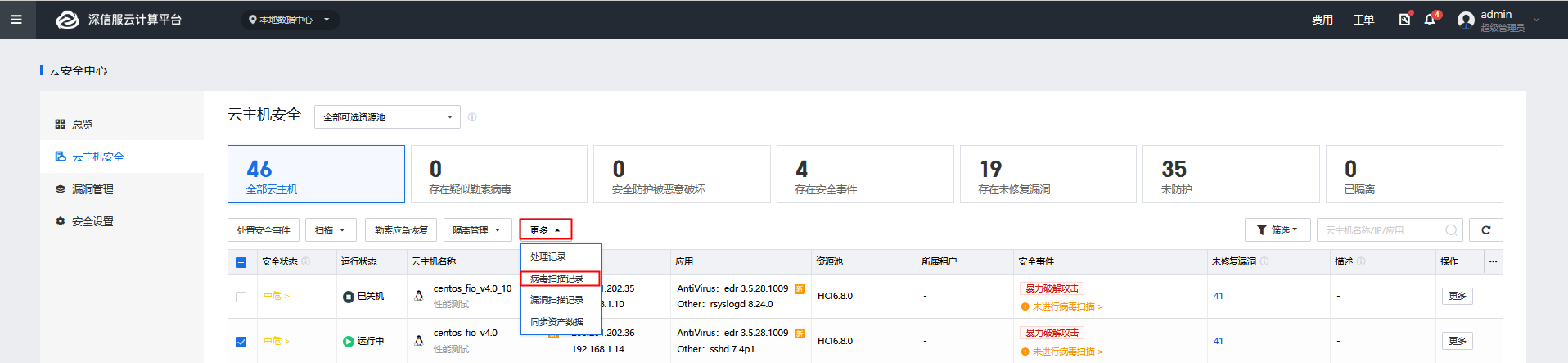Click the 勒索应急恢复 button
The height and width of the screenshot is (363, 1568).
pos(401,230)
